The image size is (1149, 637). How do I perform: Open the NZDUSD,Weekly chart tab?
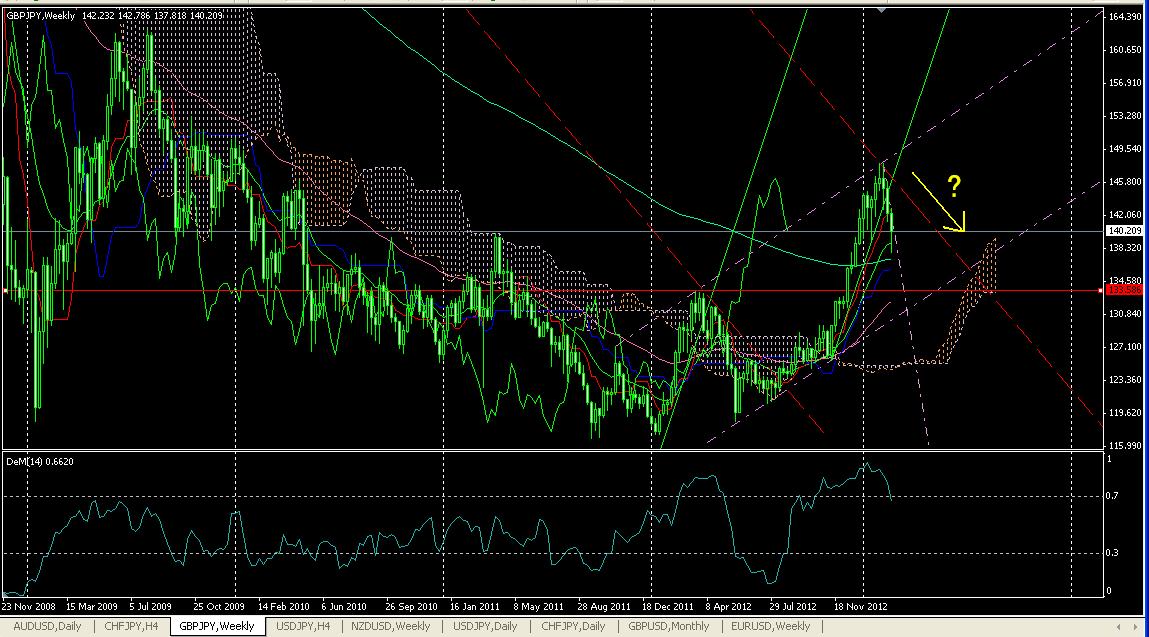click(391, 626)
